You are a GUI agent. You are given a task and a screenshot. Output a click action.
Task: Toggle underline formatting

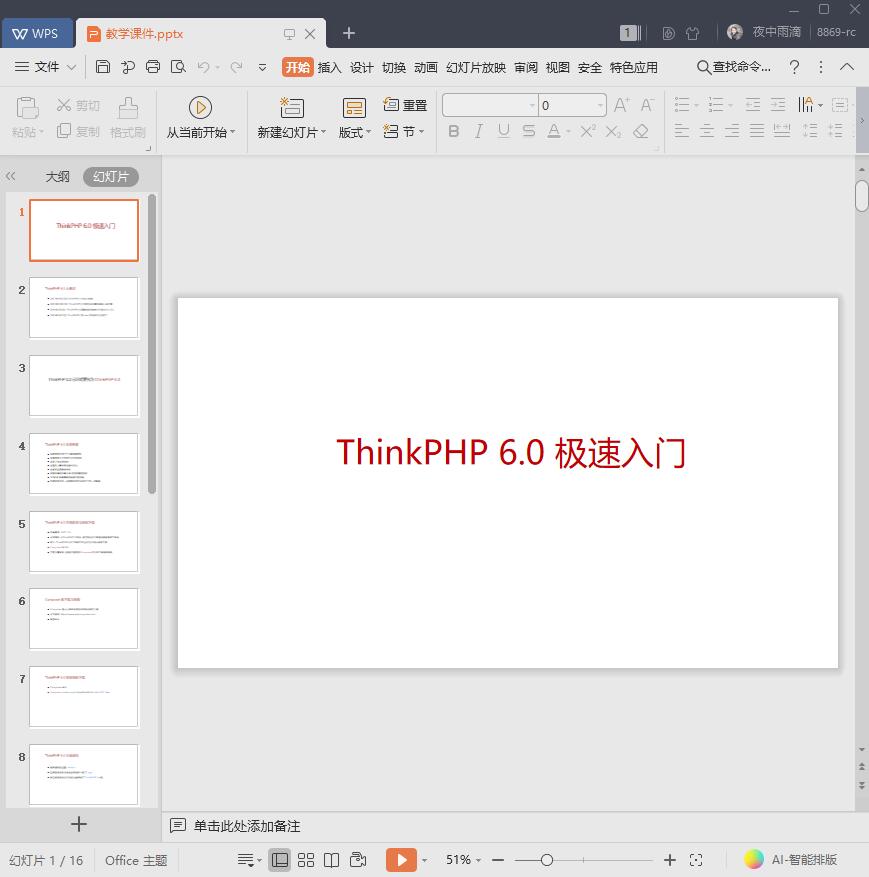pyautogui.click(x=503, y=131)
